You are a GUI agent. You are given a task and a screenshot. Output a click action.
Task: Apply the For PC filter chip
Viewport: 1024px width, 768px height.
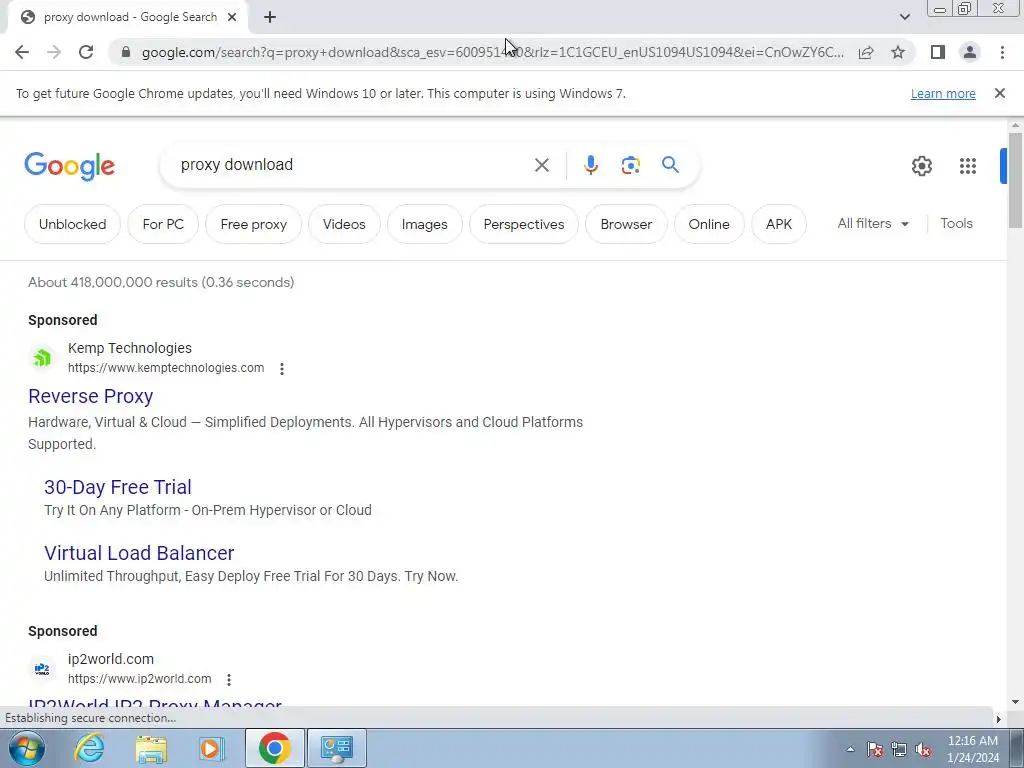pos(163,224)
